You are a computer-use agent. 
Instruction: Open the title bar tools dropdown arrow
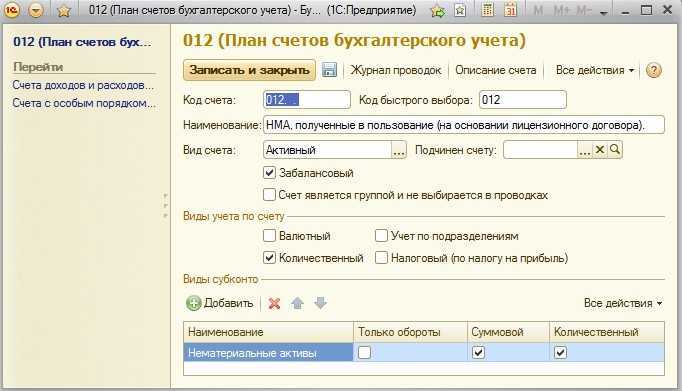[603, 13]
